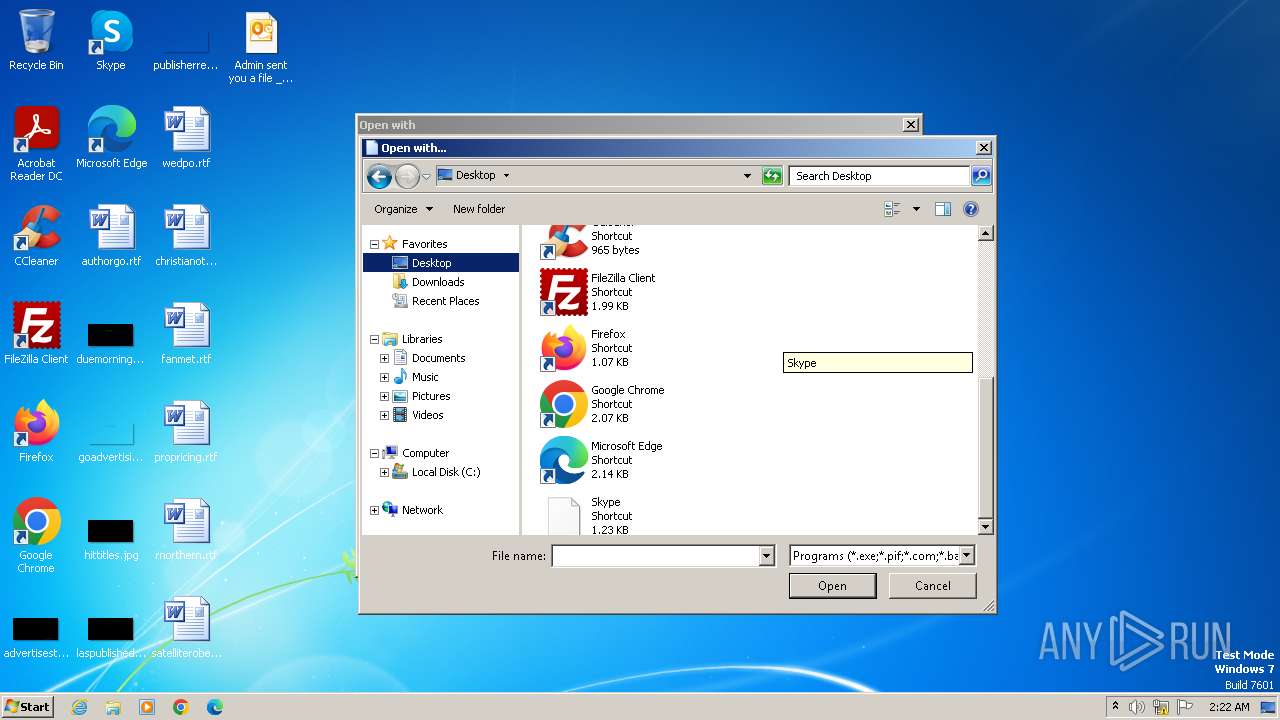This screenshot has height=720, width=1280.
Task: Select the Skype desktop icon
Action: click(x=111, y=41)
